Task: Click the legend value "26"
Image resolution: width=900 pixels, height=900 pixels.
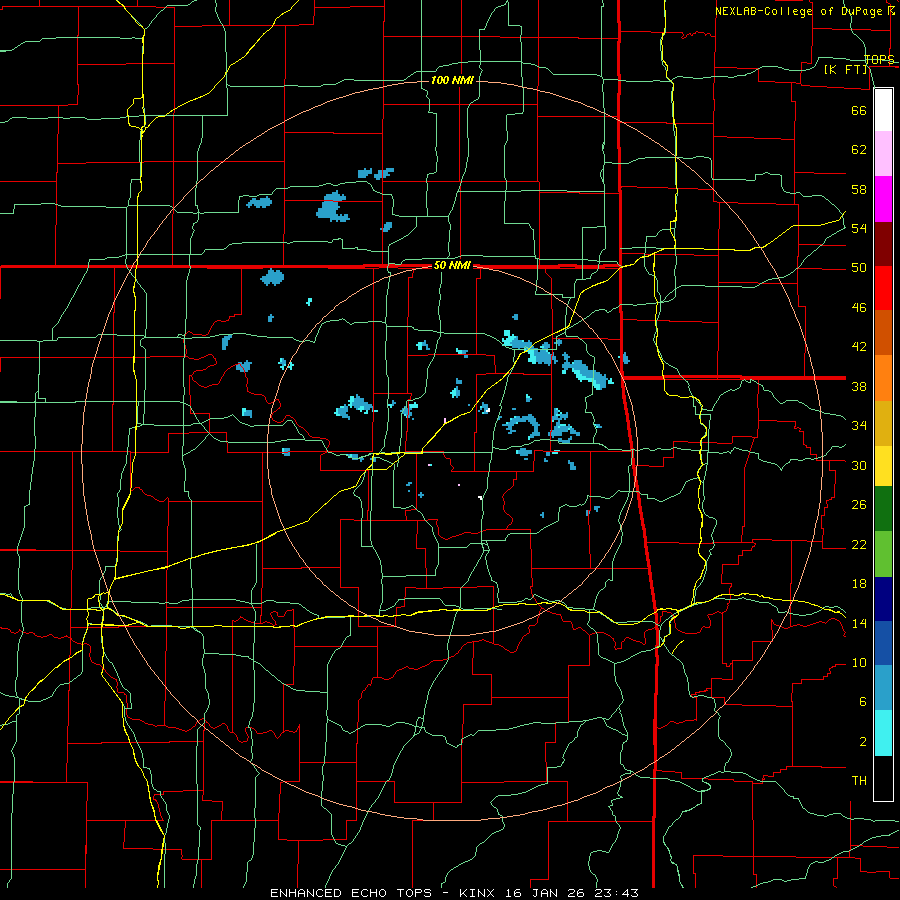Action: pos(859,505)
